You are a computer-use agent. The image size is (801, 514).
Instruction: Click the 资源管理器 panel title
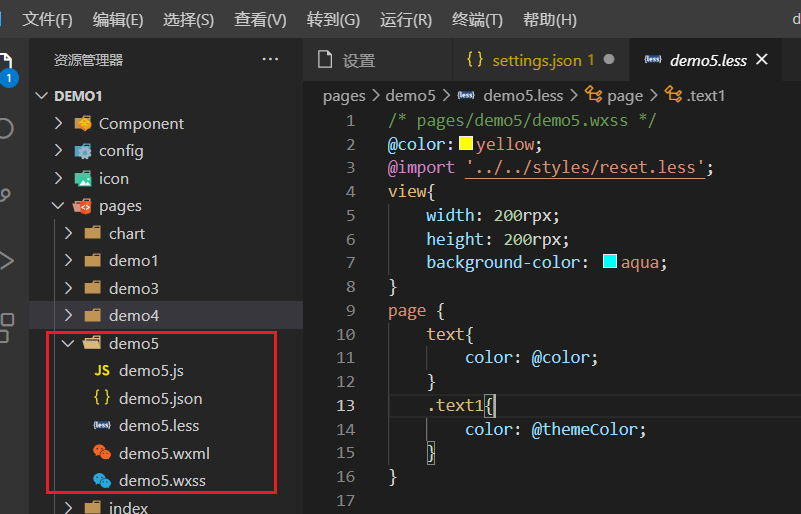(88, 60)
